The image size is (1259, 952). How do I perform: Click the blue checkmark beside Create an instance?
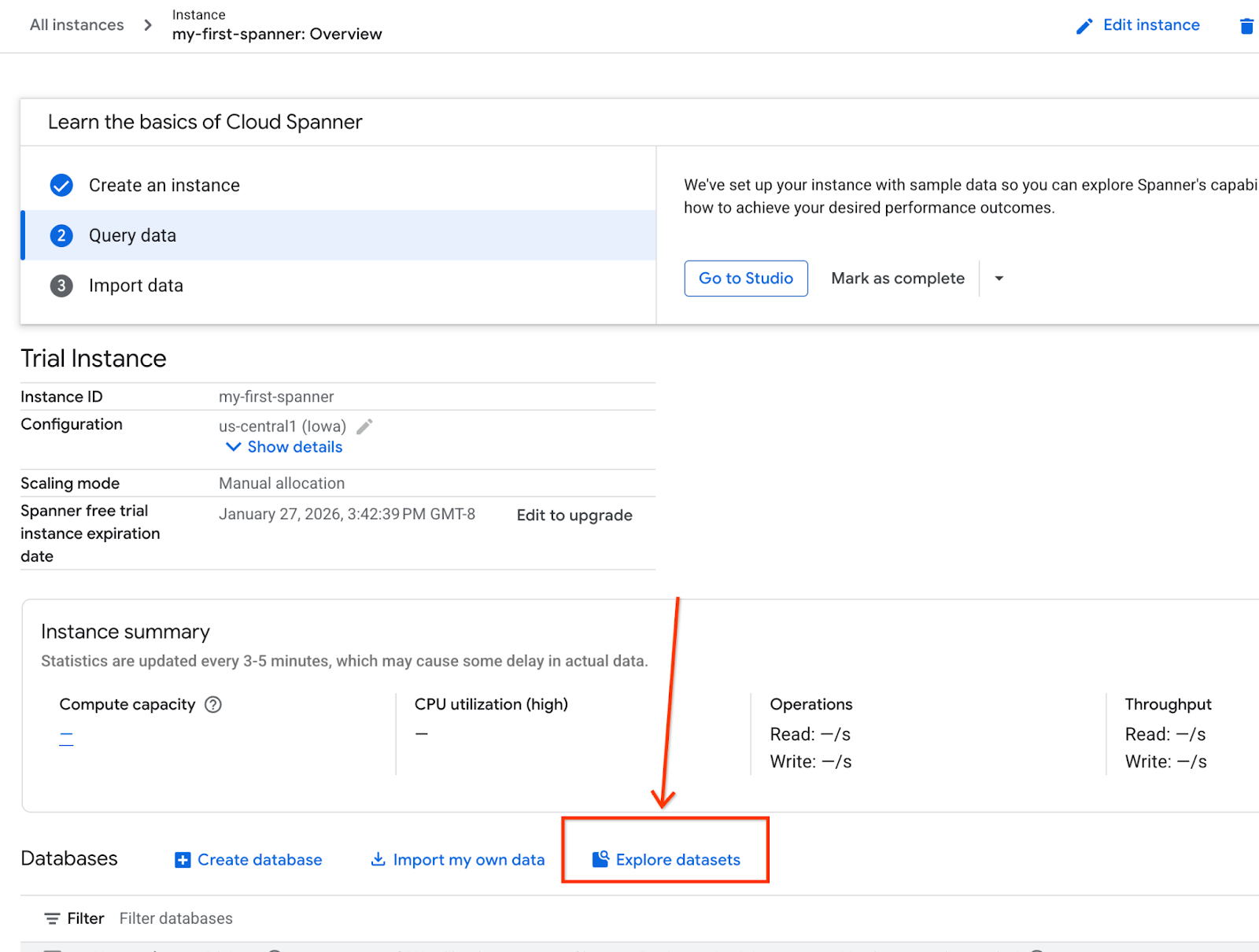61,186
